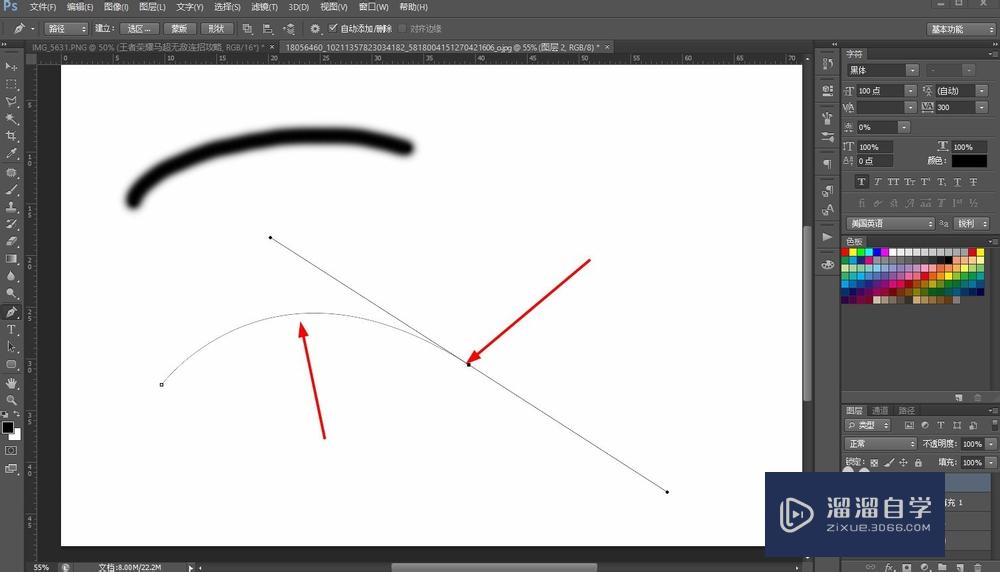This screenshot has width=1000, height=572.
Task: Toggle lock transparent pixels
Action: 874,463
